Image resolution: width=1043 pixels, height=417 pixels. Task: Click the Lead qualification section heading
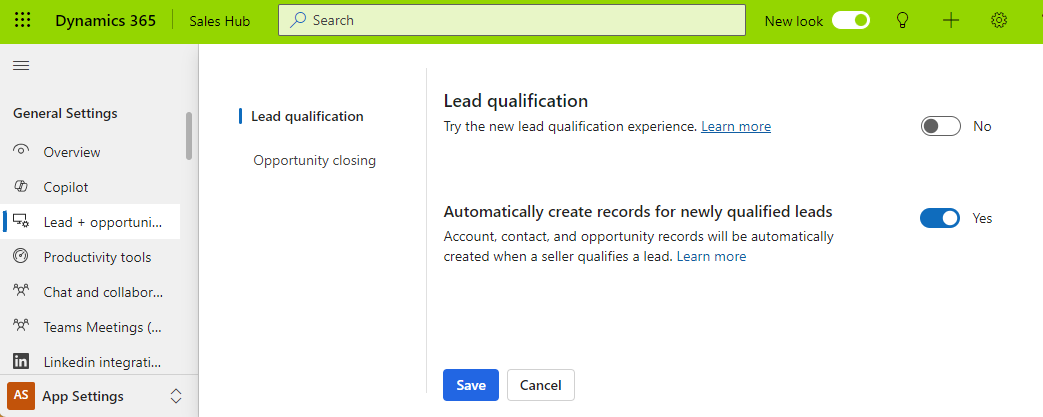coord(516,101)
